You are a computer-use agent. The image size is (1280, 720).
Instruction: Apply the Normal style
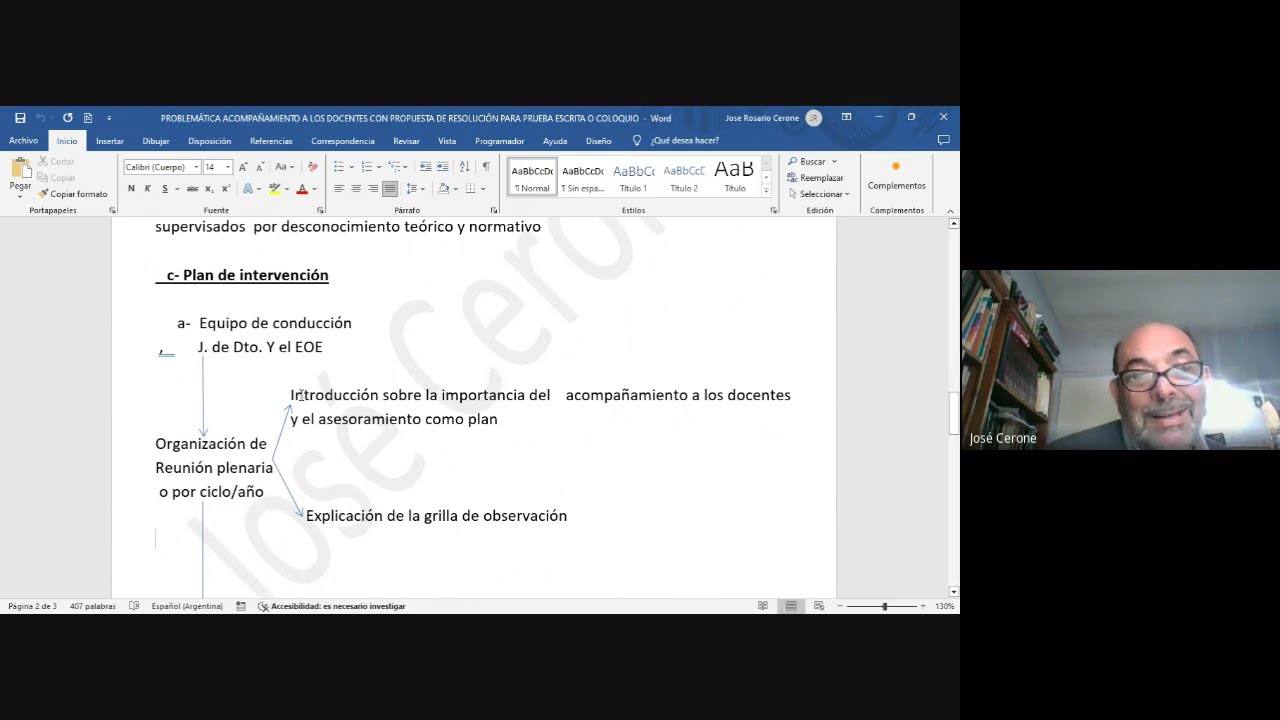pos(532,178)
